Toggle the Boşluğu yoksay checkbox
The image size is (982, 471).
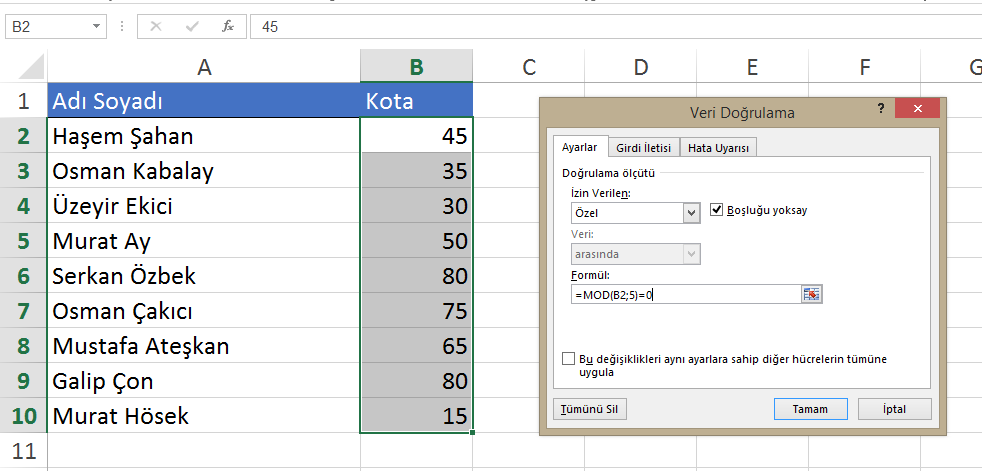click(717, 210)
